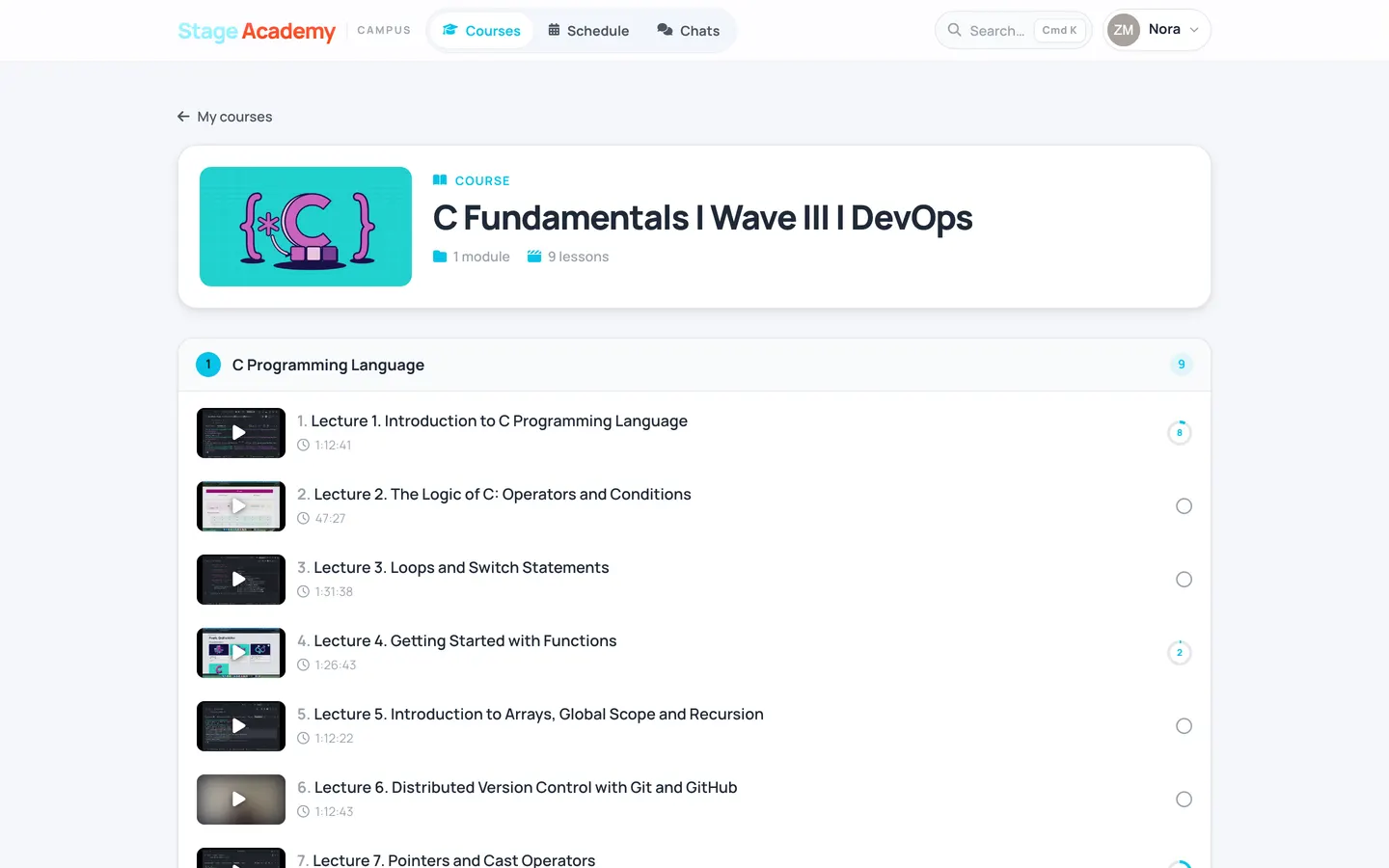The width and height of the screenshot is (1389, 868).
Task: Click the clapperboard icon beside 9 lessons
Action: pos(534,257)
